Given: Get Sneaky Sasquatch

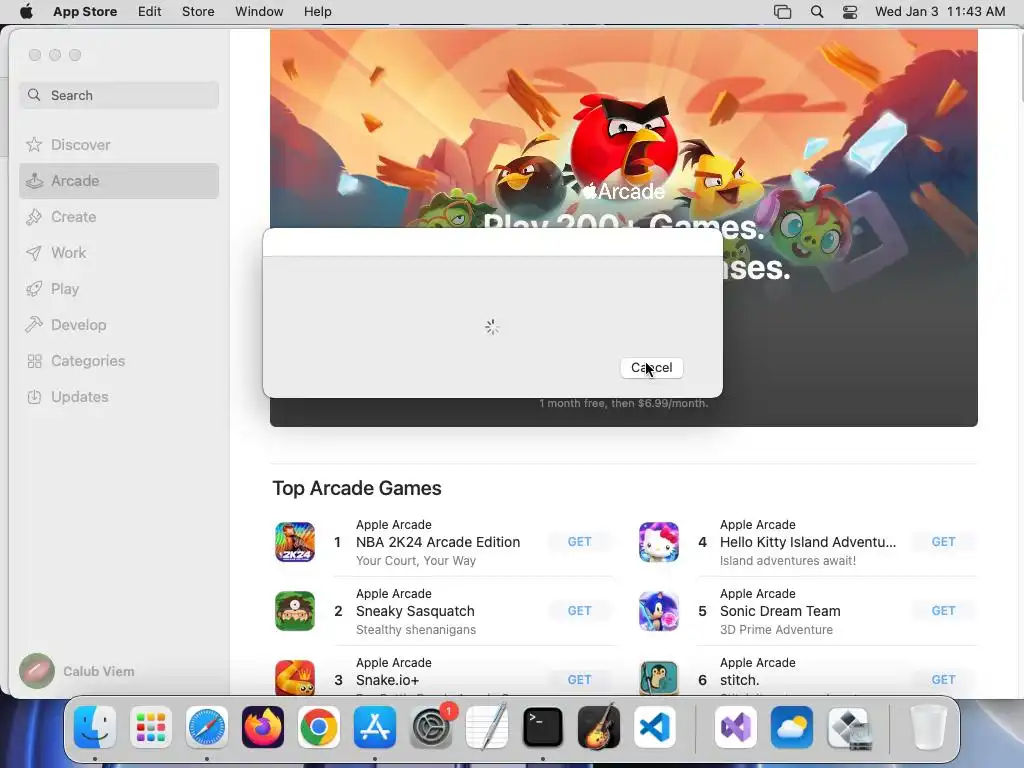Looking at the screenshot, I should click(x=579, y=611).
